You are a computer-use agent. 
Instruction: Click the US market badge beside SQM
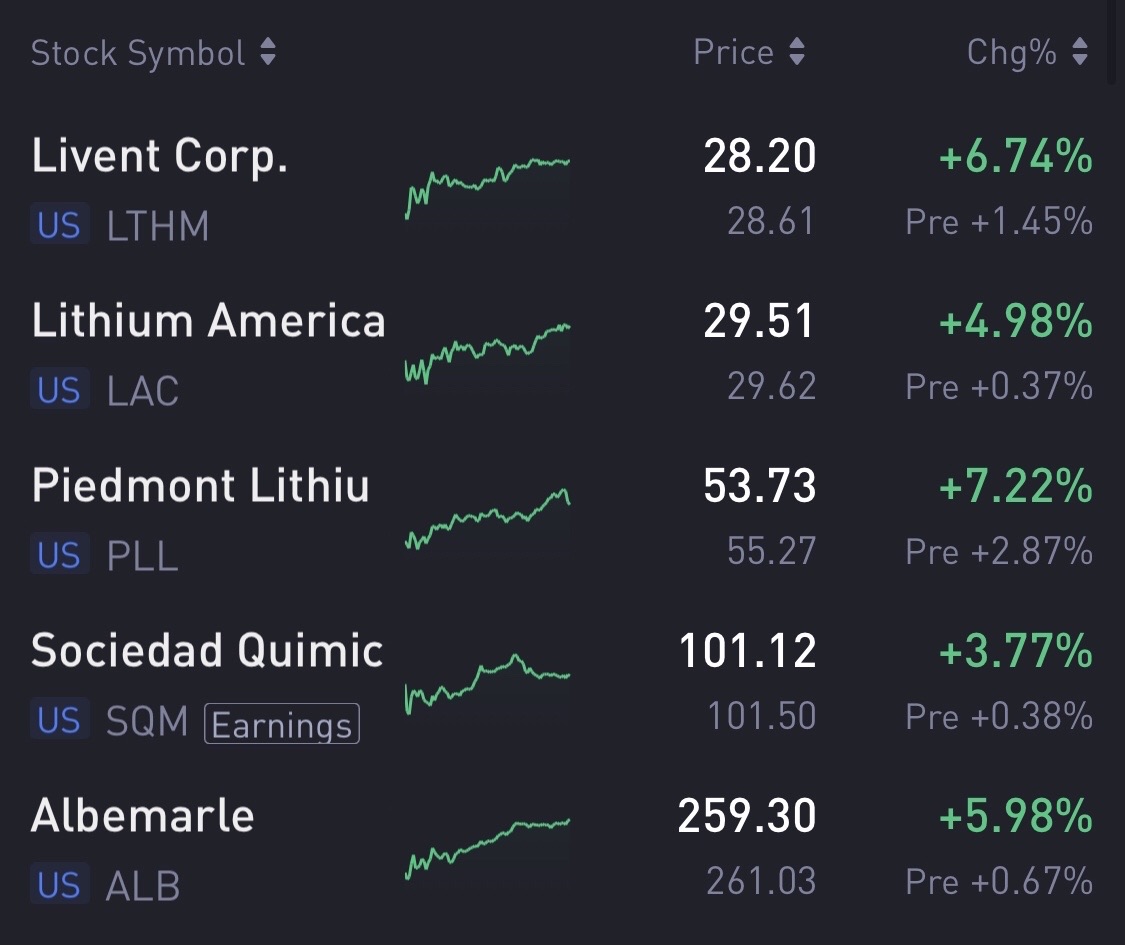coord(60,719)
